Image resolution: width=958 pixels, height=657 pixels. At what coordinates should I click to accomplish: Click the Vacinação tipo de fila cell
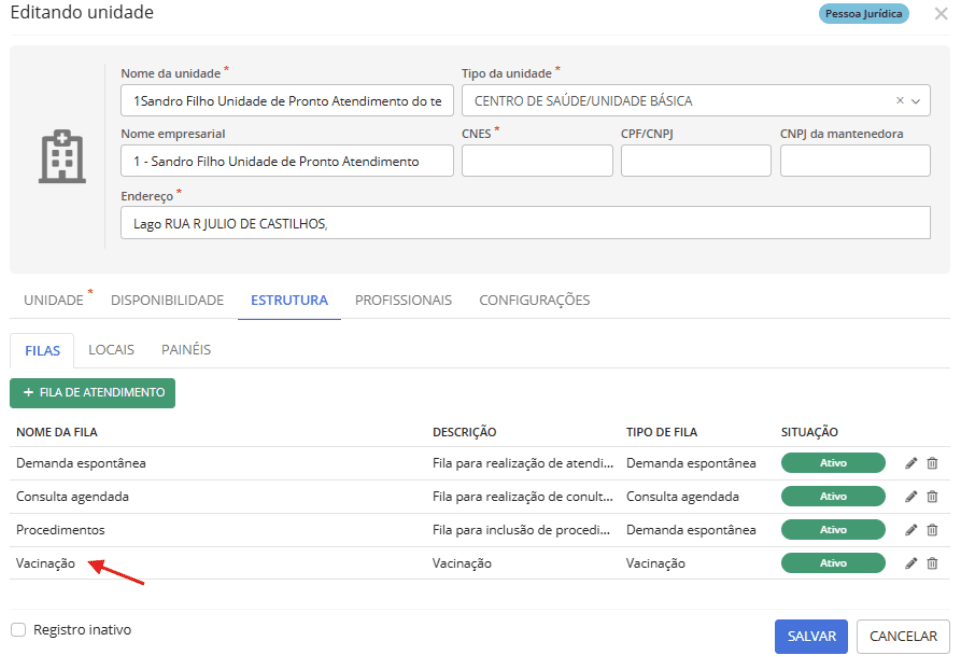[656, 563]
